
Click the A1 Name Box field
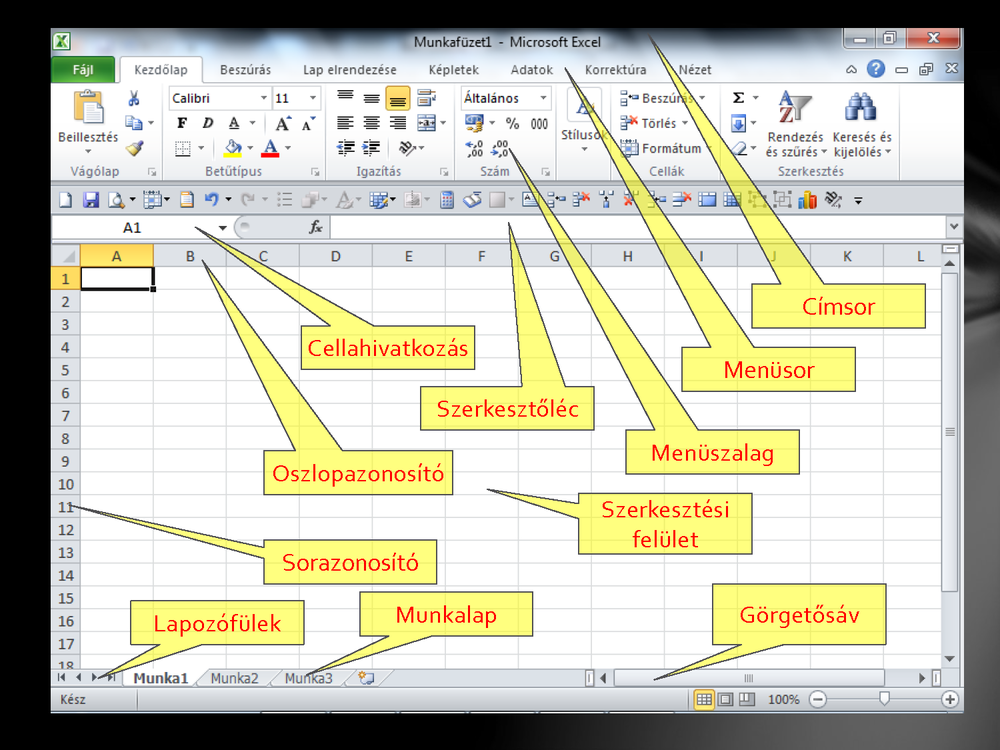[133, 228]
